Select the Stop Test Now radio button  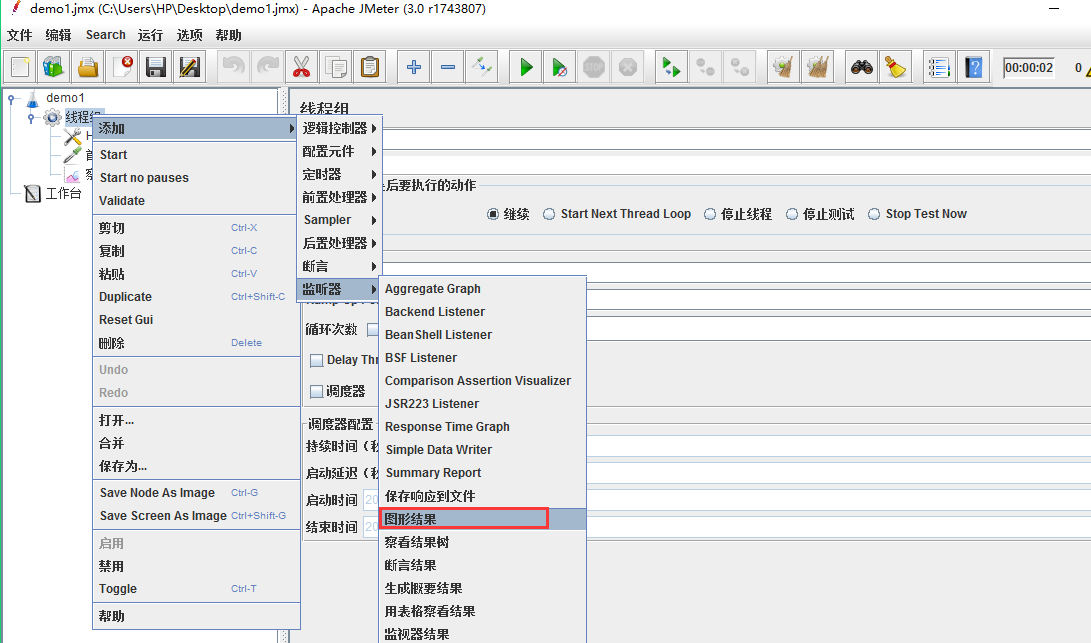point(874,214)
